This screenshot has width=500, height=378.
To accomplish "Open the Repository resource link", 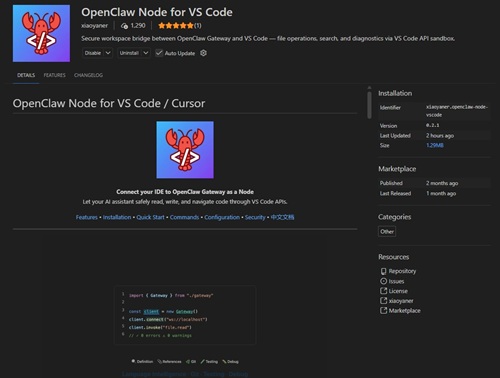I will click(402, 271).
